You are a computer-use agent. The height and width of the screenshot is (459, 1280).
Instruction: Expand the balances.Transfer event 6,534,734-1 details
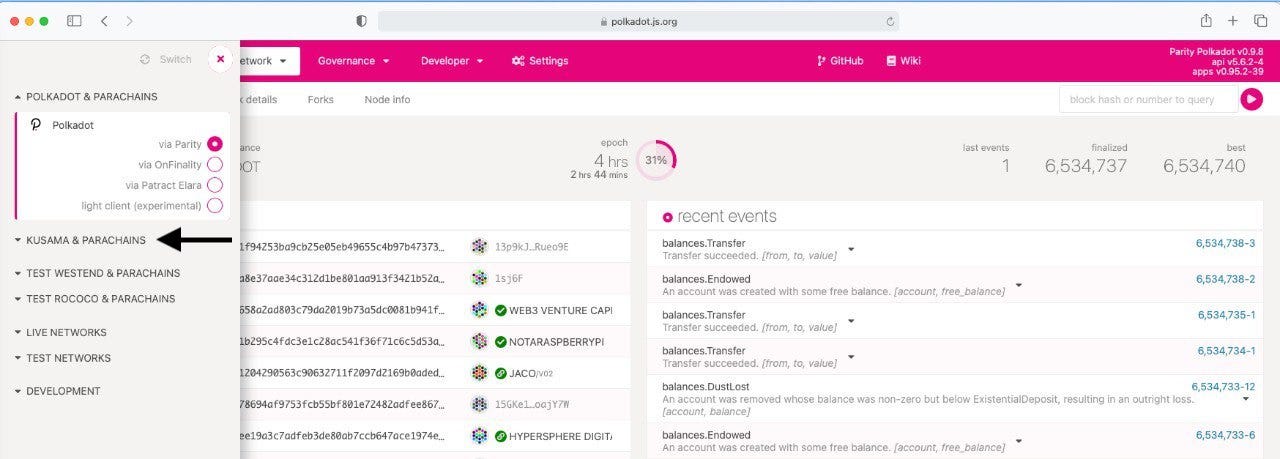[x=851, y=357]
